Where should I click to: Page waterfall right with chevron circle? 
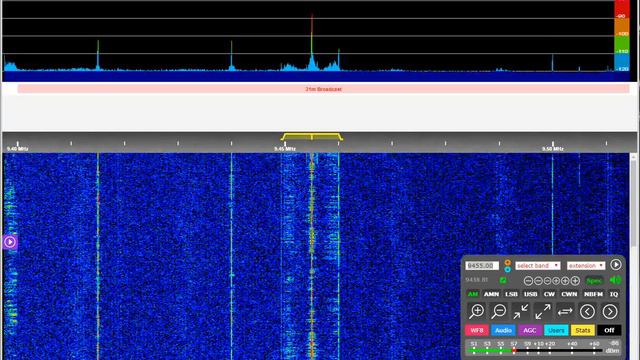coord(610,312)
